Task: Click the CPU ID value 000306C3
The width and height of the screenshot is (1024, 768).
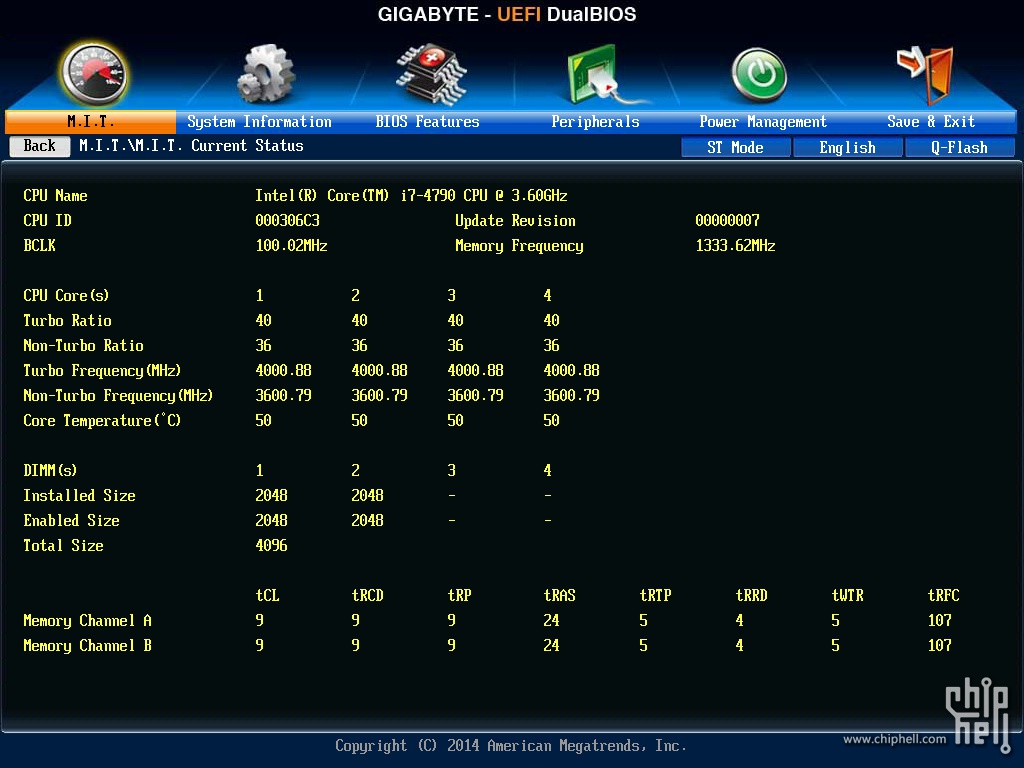Action: point(287,221)
